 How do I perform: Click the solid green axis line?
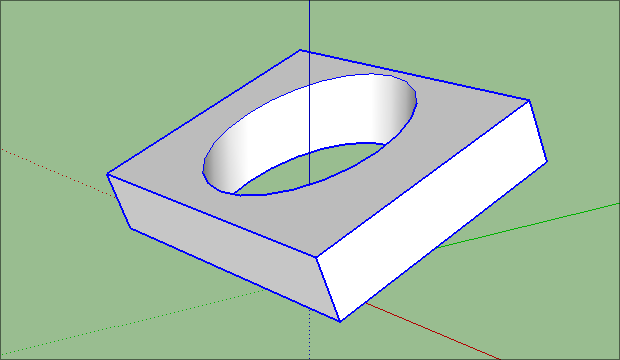[530, 225]
